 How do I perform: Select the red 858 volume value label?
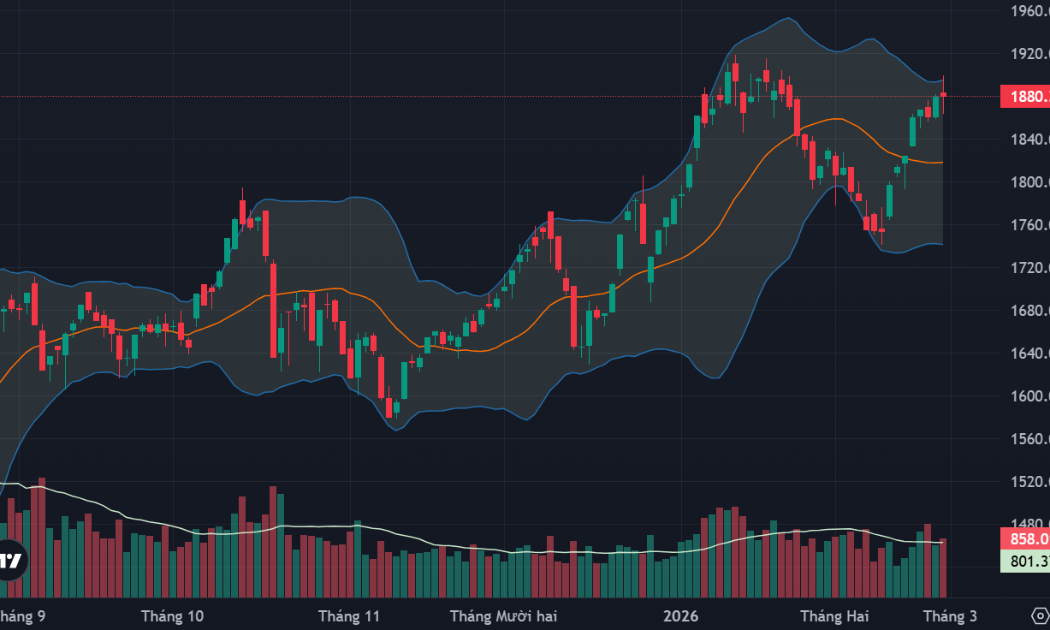pos(1026,538)
